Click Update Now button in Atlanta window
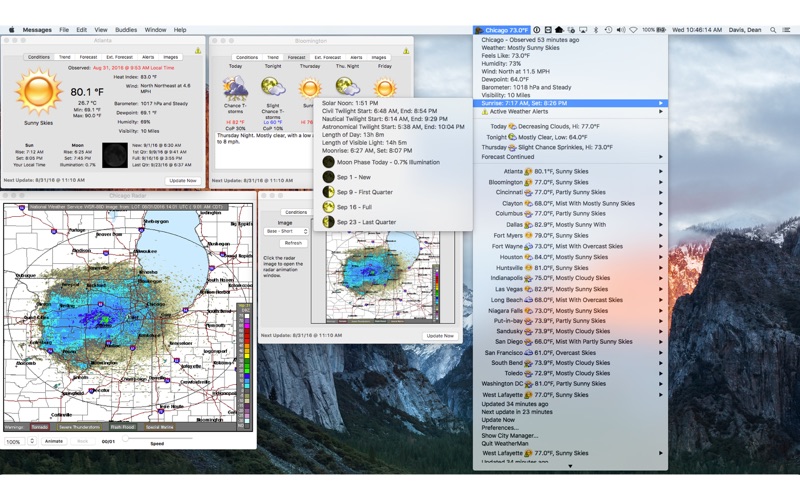Image resolution: width=800 pixels, height=500 pixels. point(183,181)
